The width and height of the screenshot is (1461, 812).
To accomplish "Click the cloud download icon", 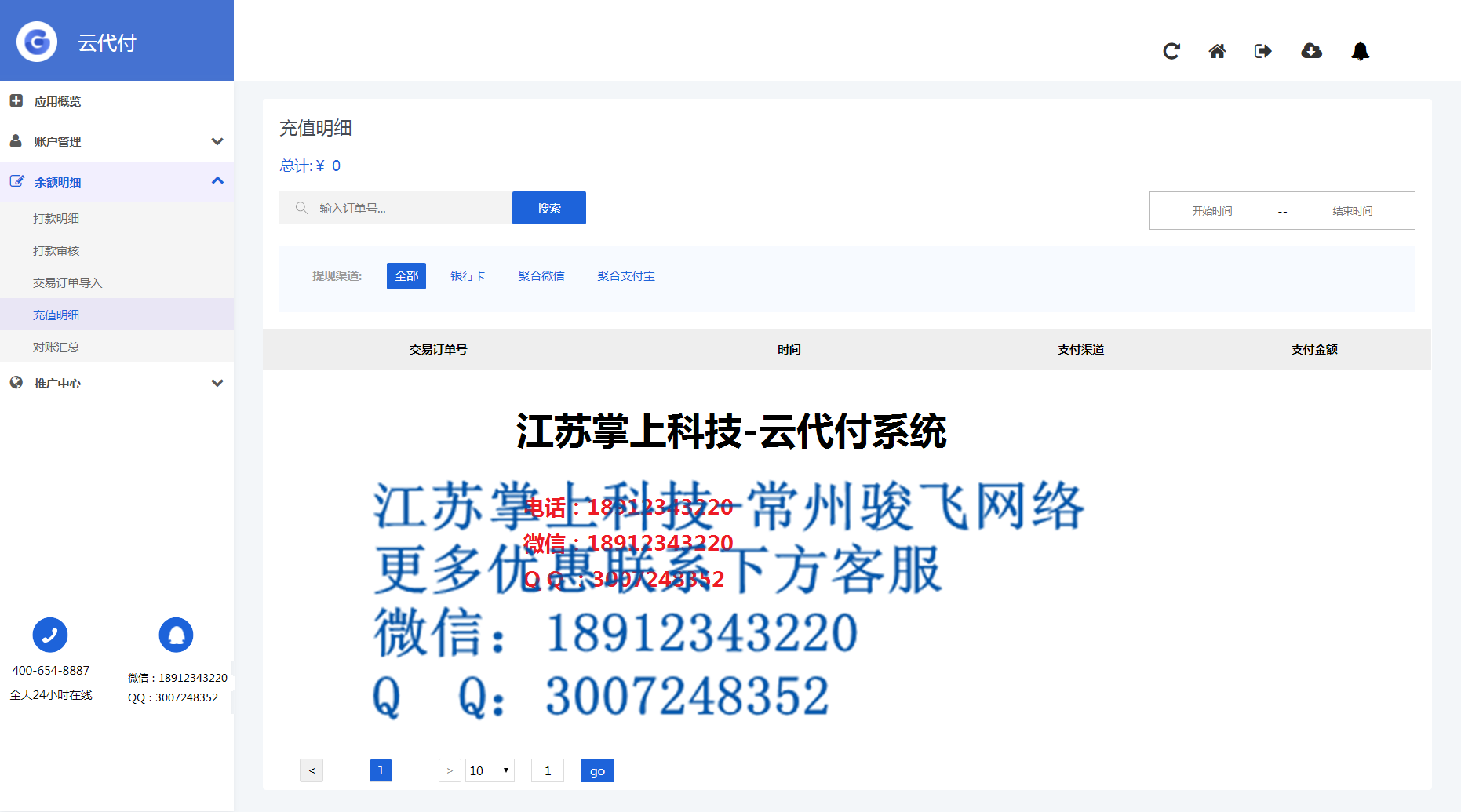I will tap(1311, 51).
